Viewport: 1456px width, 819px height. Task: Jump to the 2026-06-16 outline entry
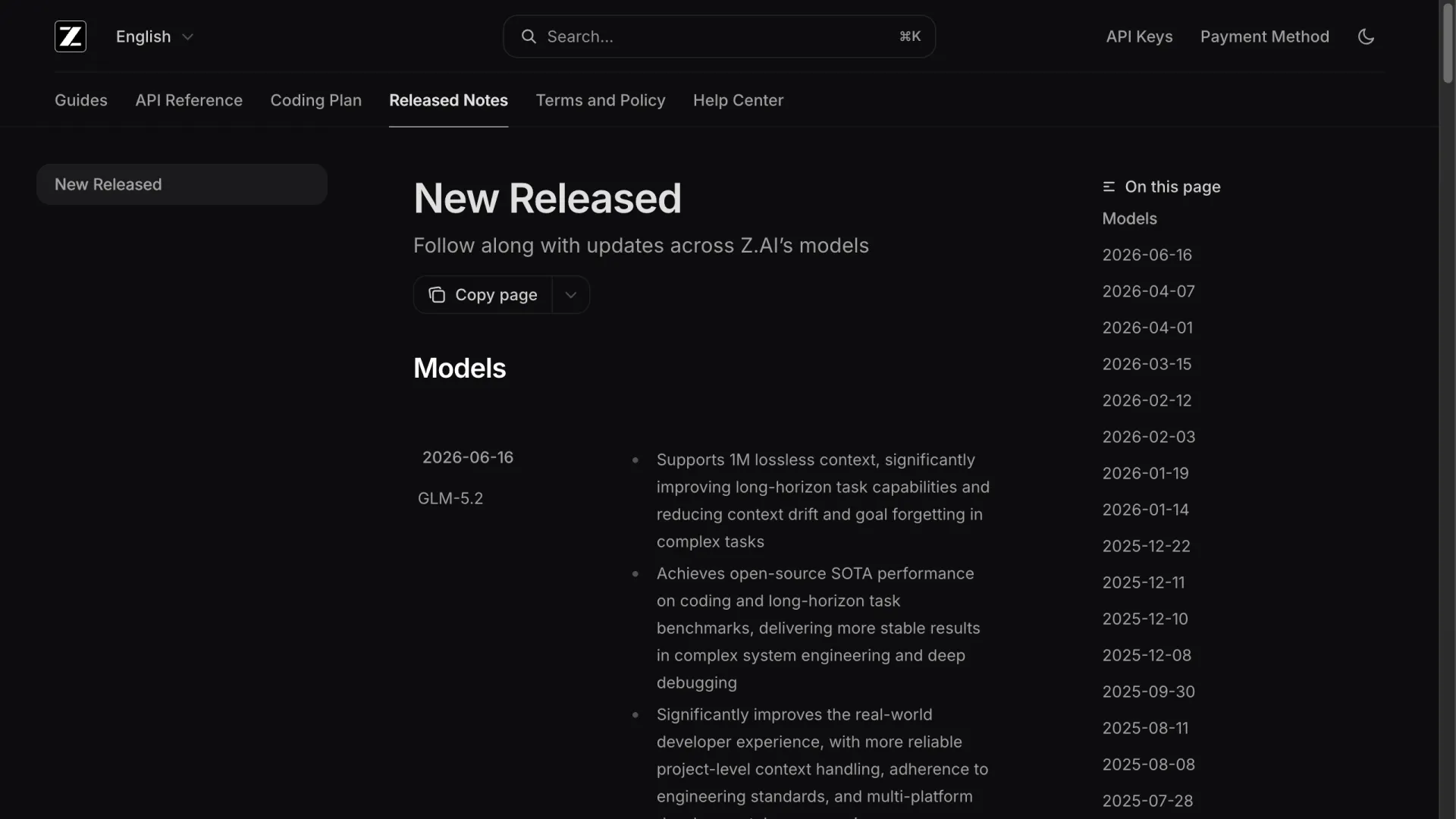click(1147, 255)
